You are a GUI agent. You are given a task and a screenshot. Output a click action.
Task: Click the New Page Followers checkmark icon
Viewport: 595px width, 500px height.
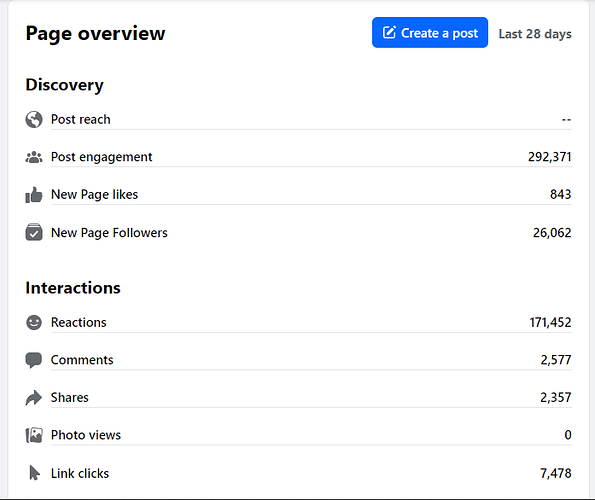(34, 232)
